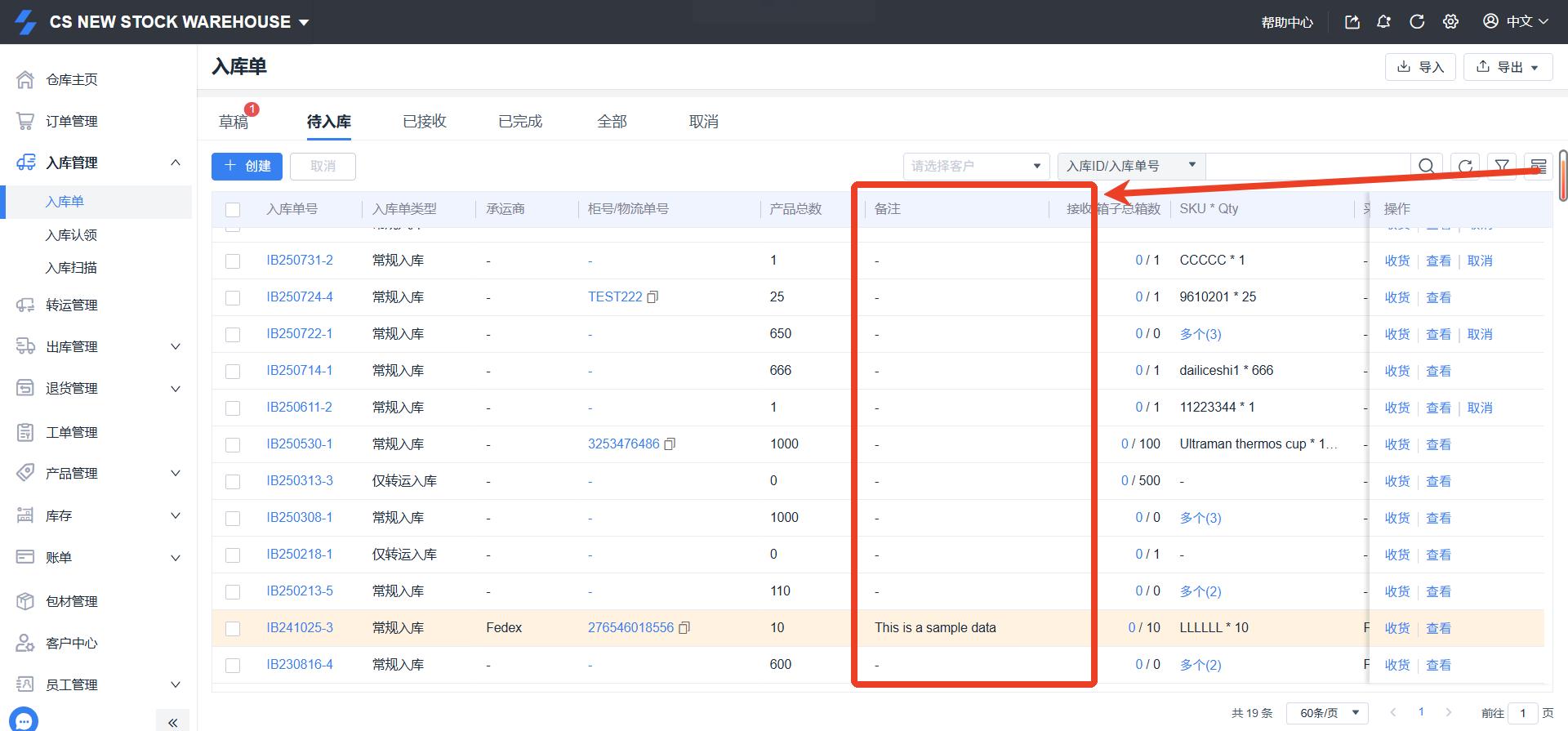Viewport: 1568px width, 731px height.
Task: Copy tracking number 276546018556
Action: (684, 628)
